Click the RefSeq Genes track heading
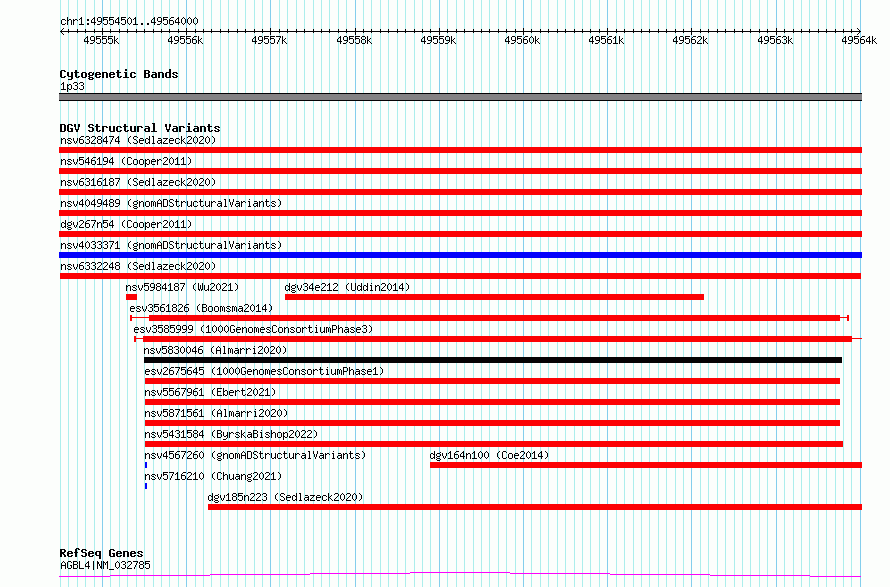 point(101,553)
